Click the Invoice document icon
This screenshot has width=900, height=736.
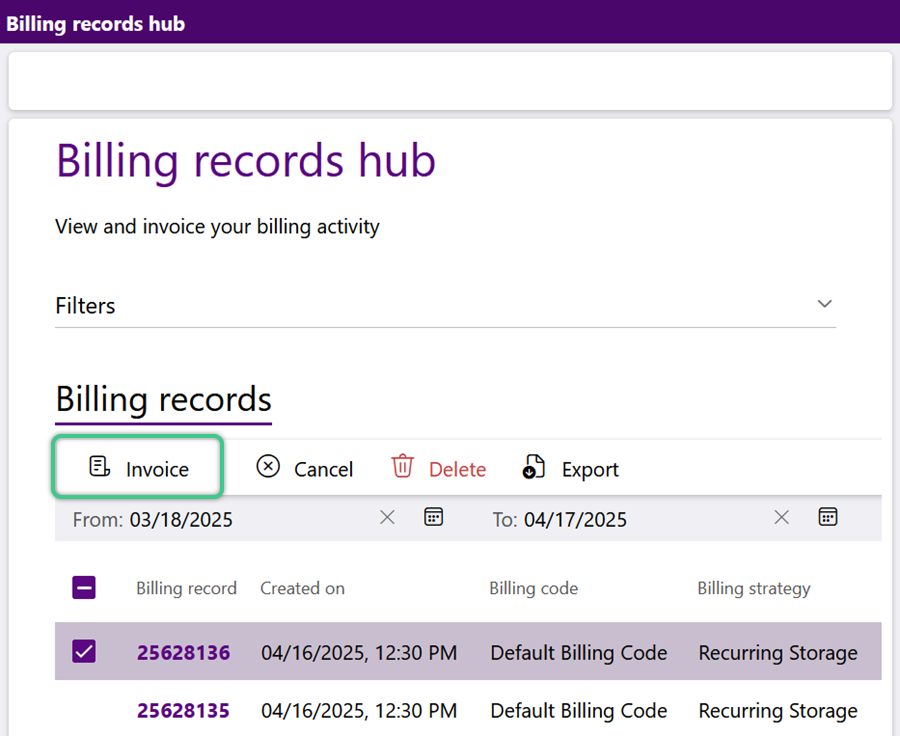click(99, 466)
